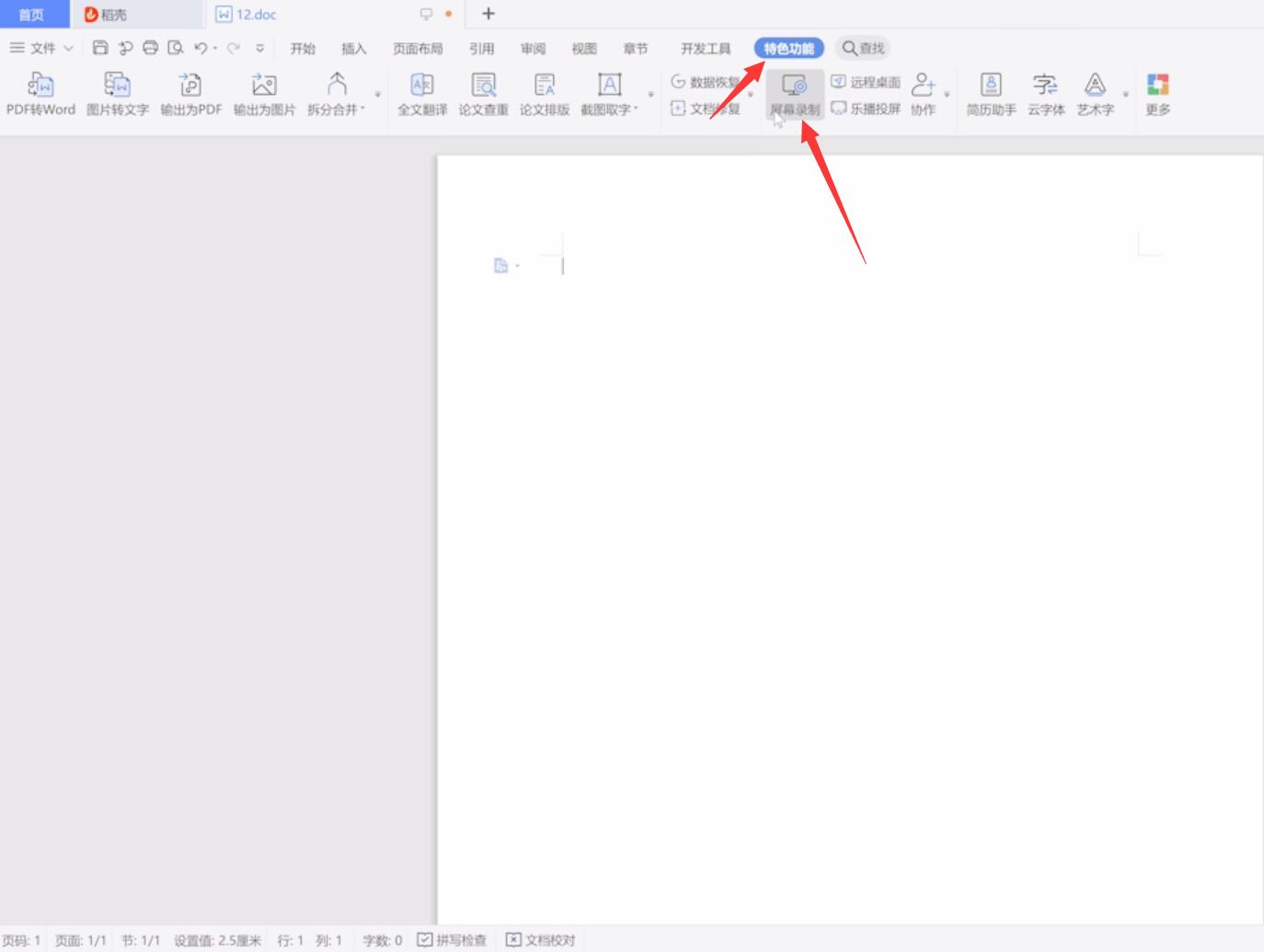Switch to the 审阅 ribbon tab
Viewport: 1264px width, 952px height.
[533, 49]
